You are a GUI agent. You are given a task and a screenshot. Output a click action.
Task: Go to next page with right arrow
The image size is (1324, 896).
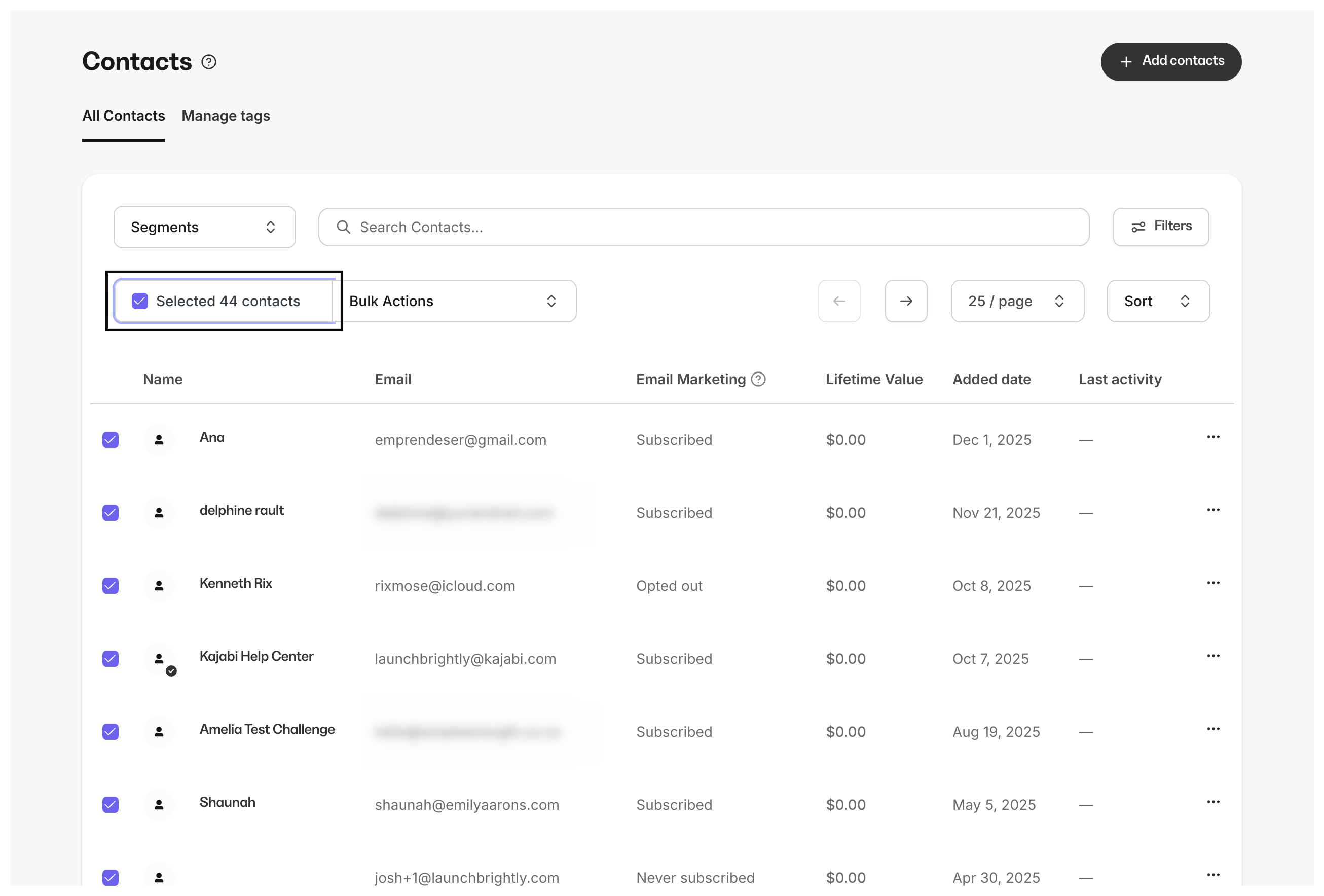coord(906,301)
